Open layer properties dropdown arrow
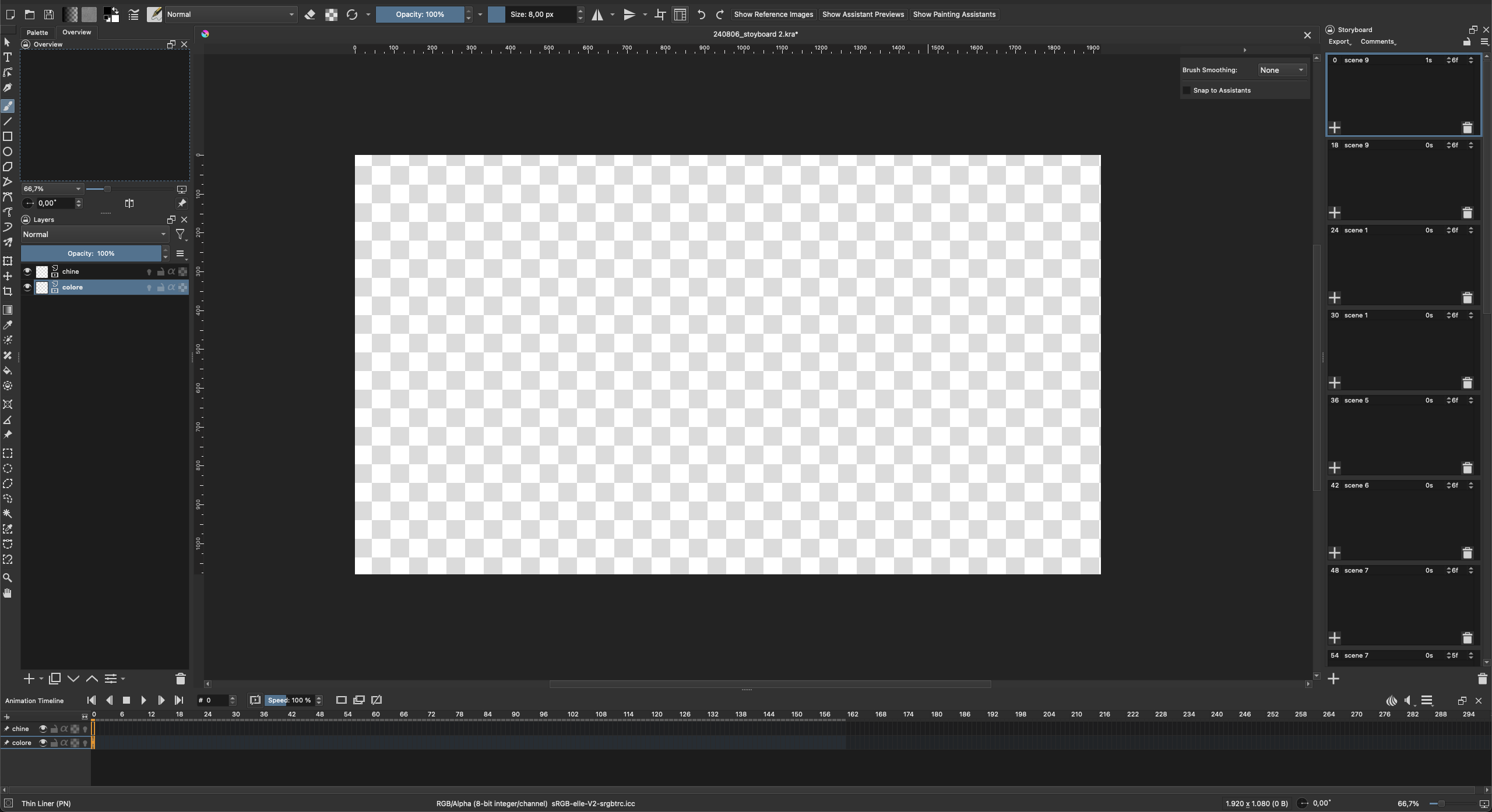Screen dimensions: 1492x812 coord(123,679)
